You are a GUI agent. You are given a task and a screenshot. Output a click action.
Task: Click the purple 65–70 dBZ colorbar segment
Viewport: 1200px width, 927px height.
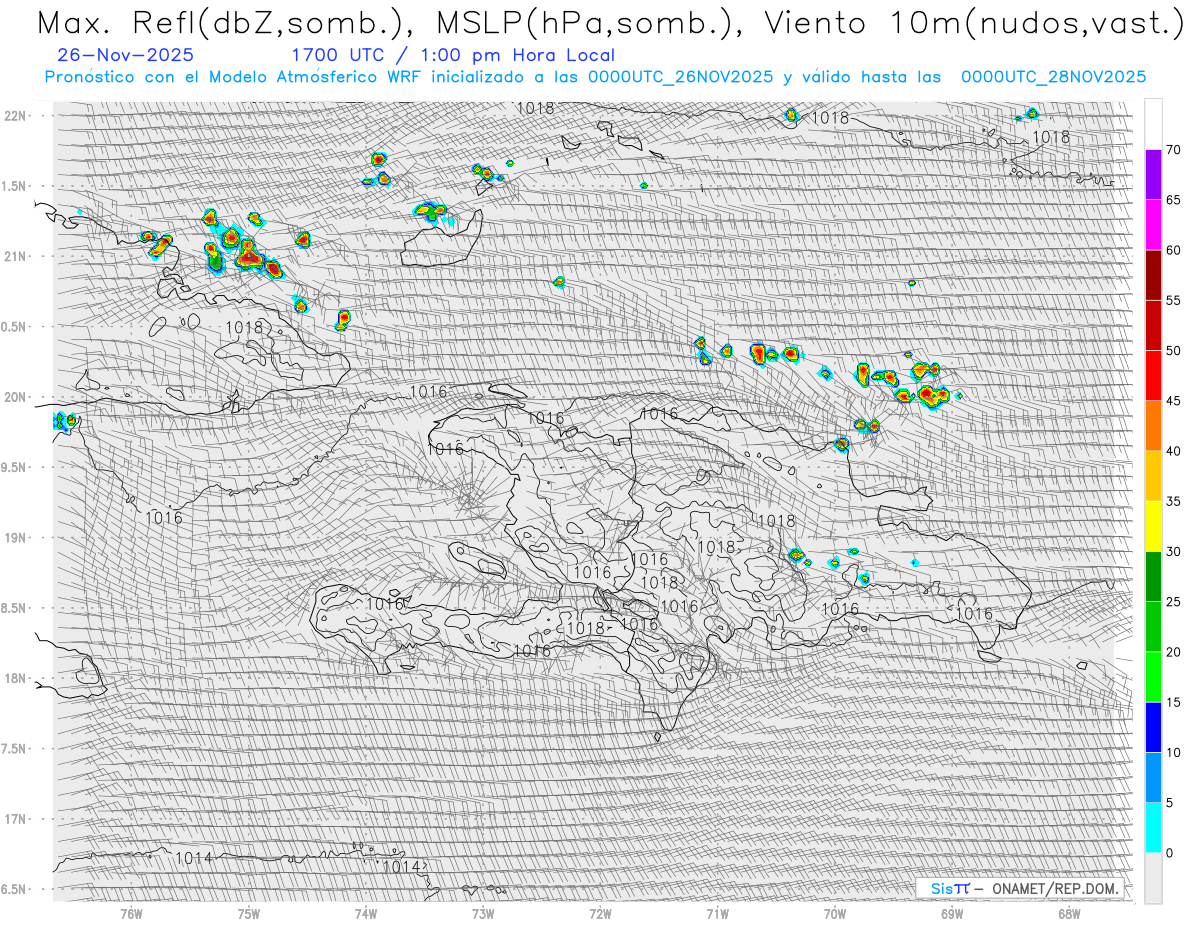coord(1153,175)
